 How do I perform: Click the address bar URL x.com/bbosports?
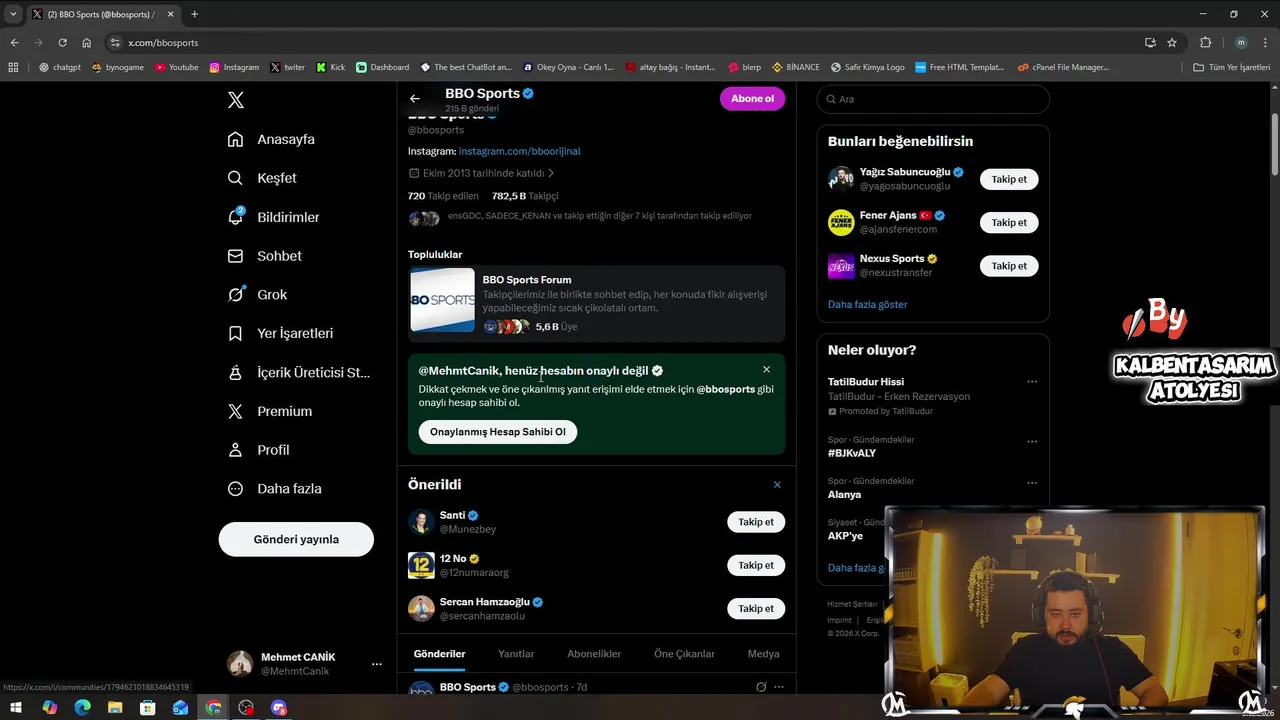point(163,43)
